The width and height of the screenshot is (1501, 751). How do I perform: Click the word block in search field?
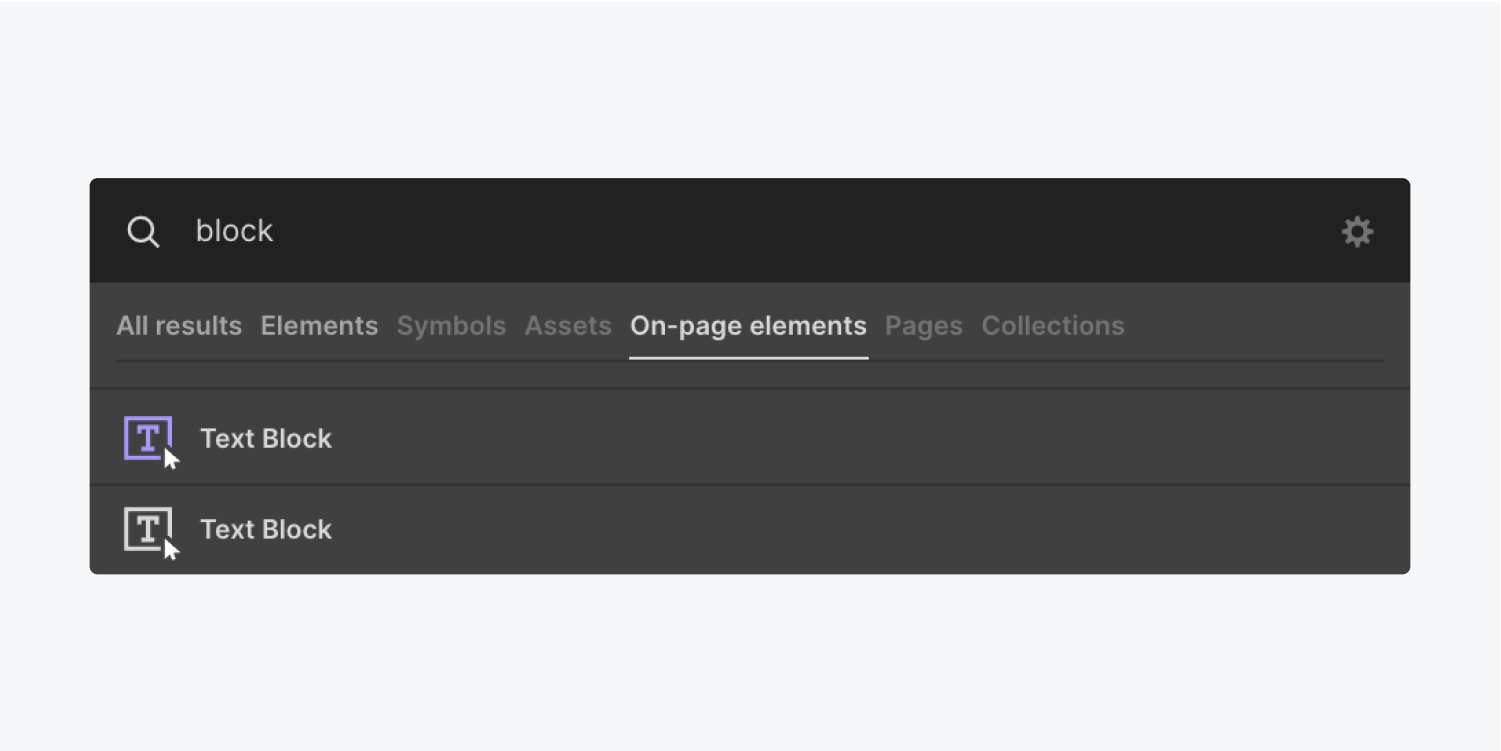tap(234, 231)
